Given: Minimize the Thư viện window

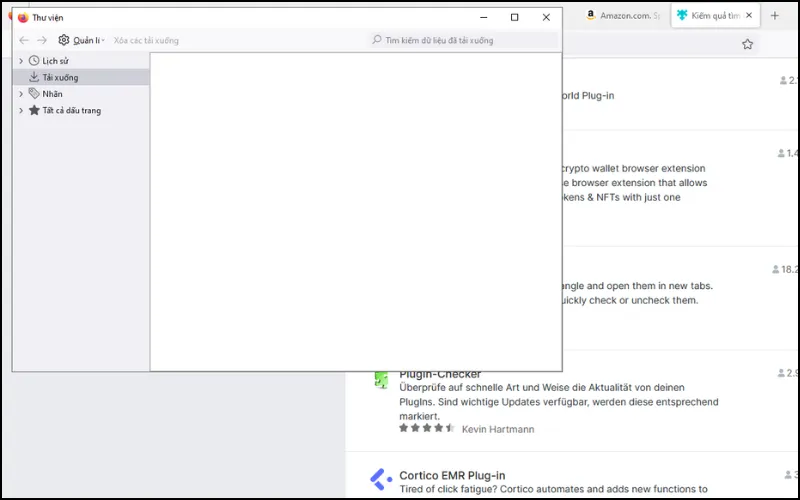Looking at the screenshot, I should (484, 17).
